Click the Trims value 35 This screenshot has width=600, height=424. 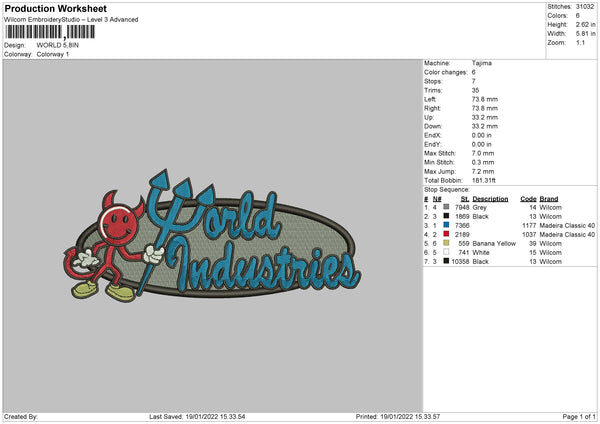475,90
